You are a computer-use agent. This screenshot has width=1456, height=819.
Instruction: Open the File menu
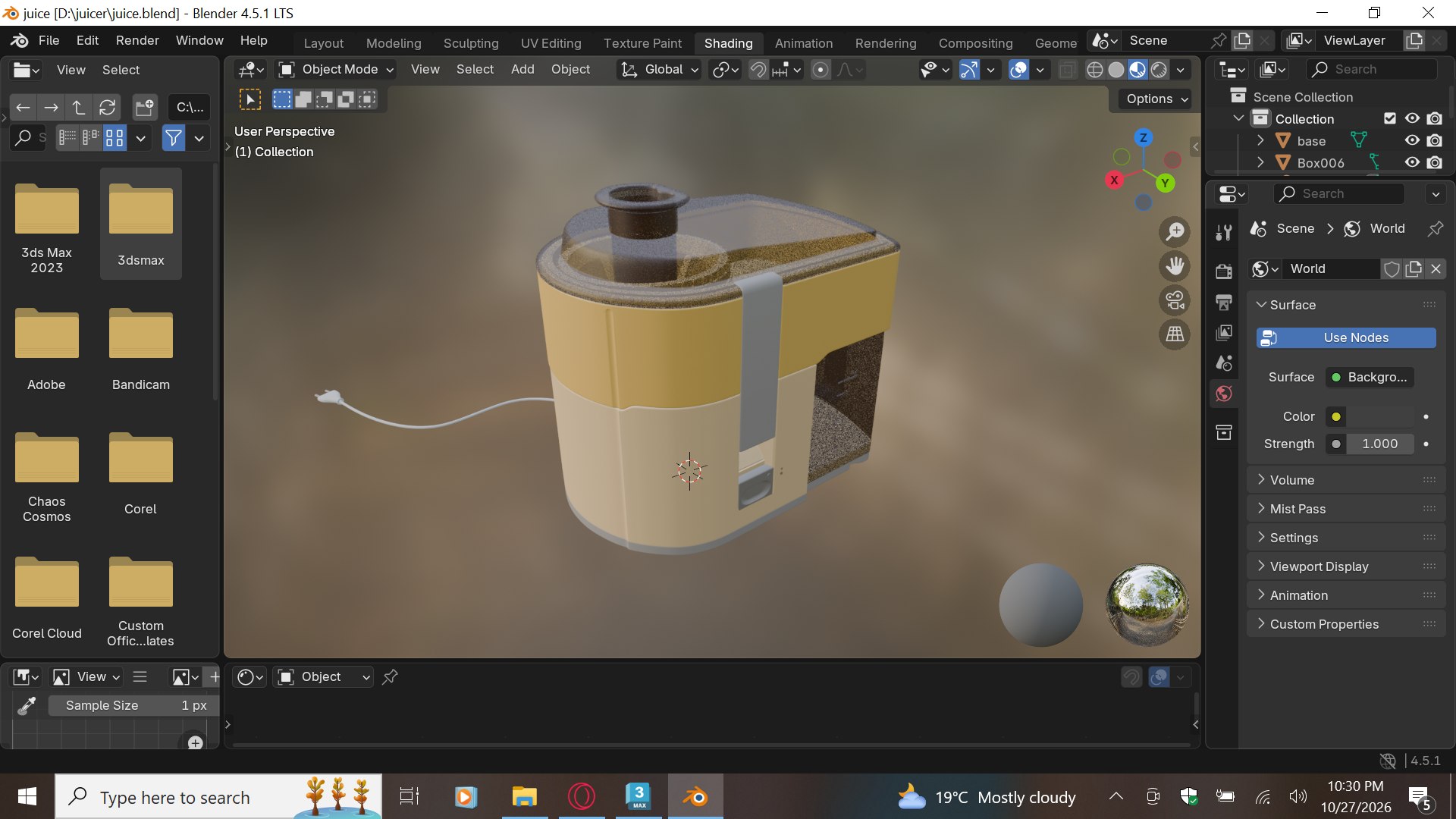49,40
